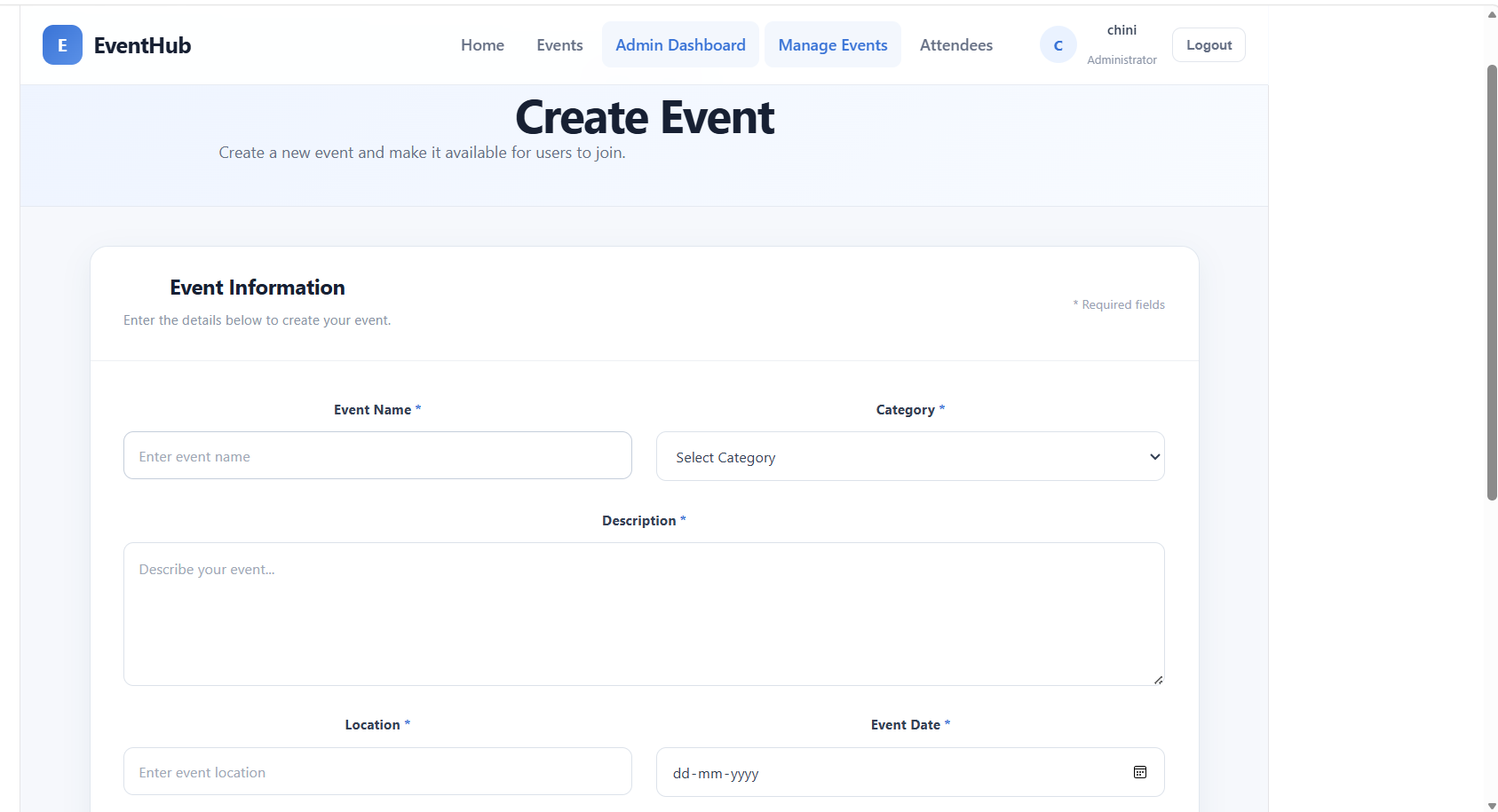Click the Required fields note
This screenshot has height=812, width=1498.
pos(1119,304)
